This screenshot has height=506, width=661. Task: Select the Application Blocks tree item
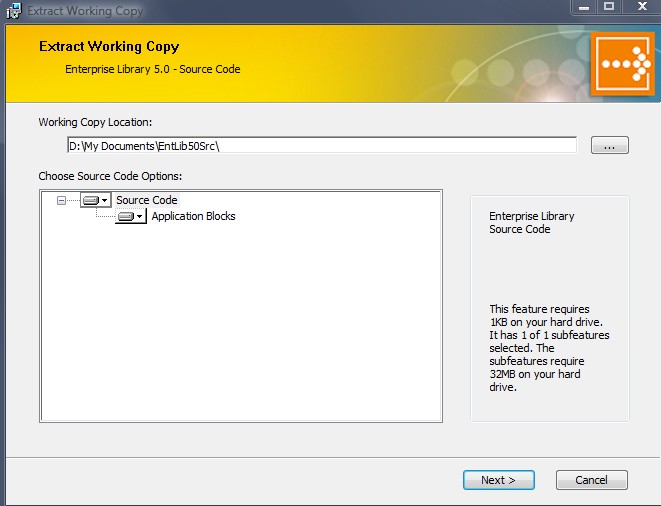point(193,216)
